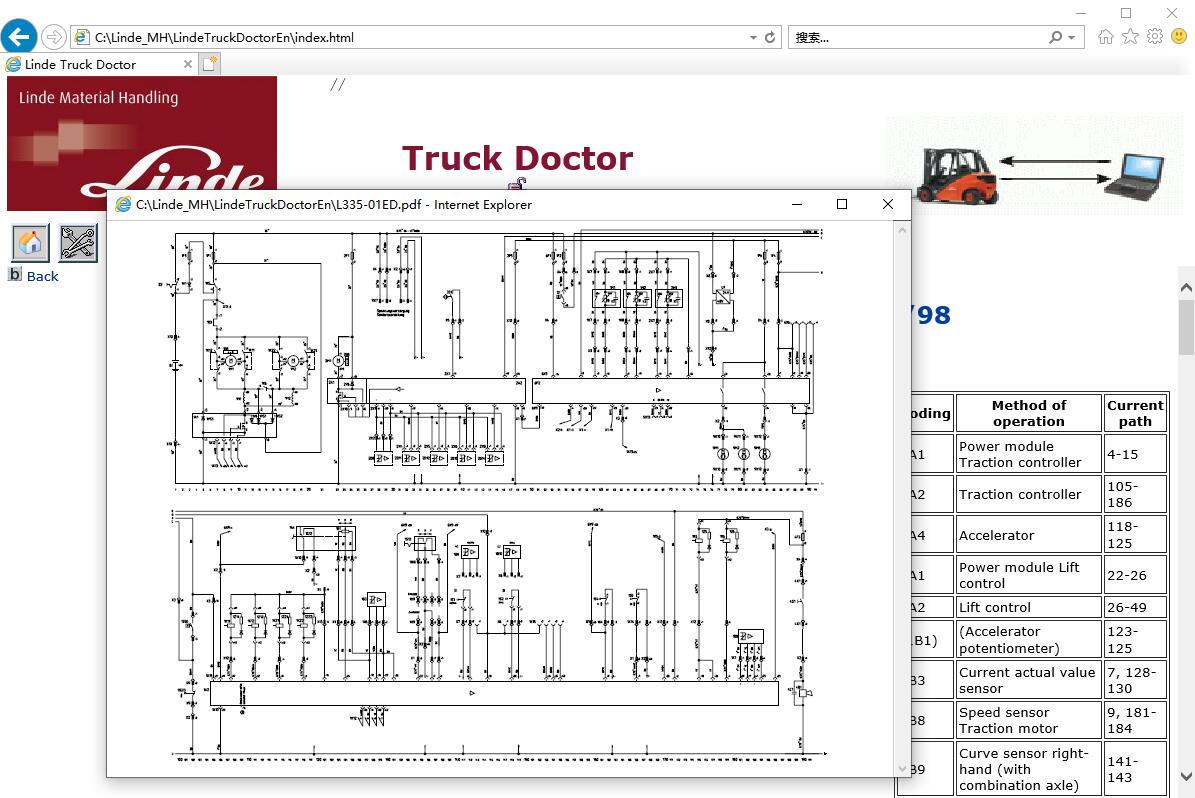This screenshot has width=1195, height=798.
Task: Open Favorites with the star icon
Action: tap(1130, 37)
